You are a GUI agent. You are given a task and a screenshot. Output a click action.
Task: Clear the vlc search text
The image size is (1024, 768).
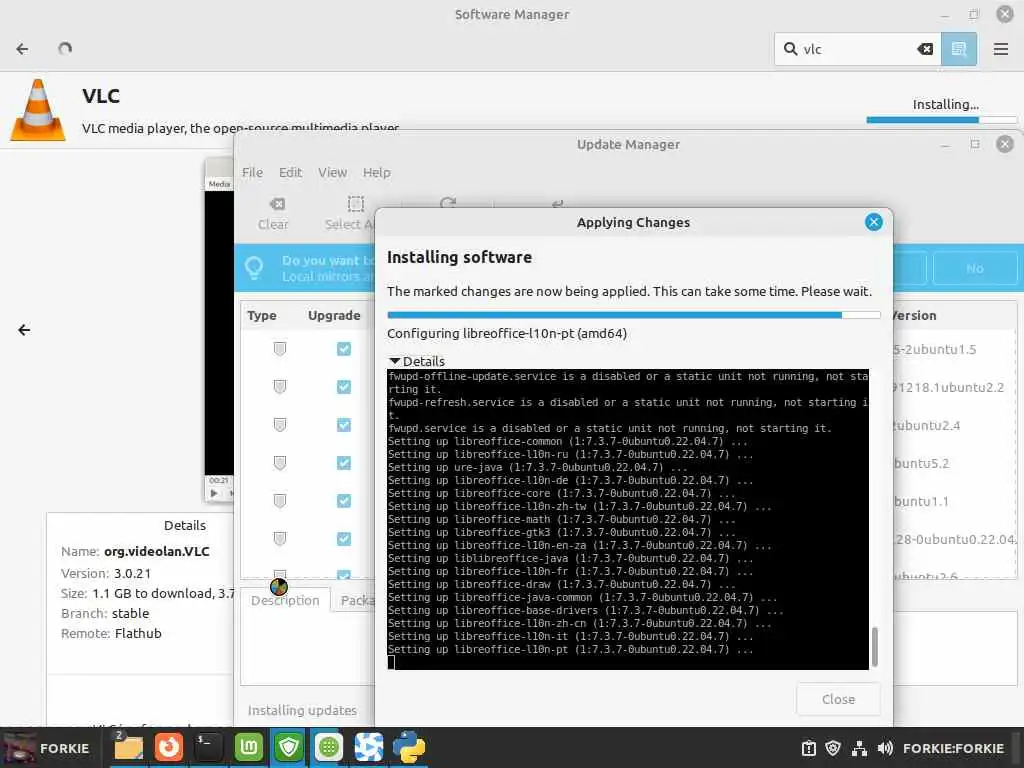[x=925, y=49]
